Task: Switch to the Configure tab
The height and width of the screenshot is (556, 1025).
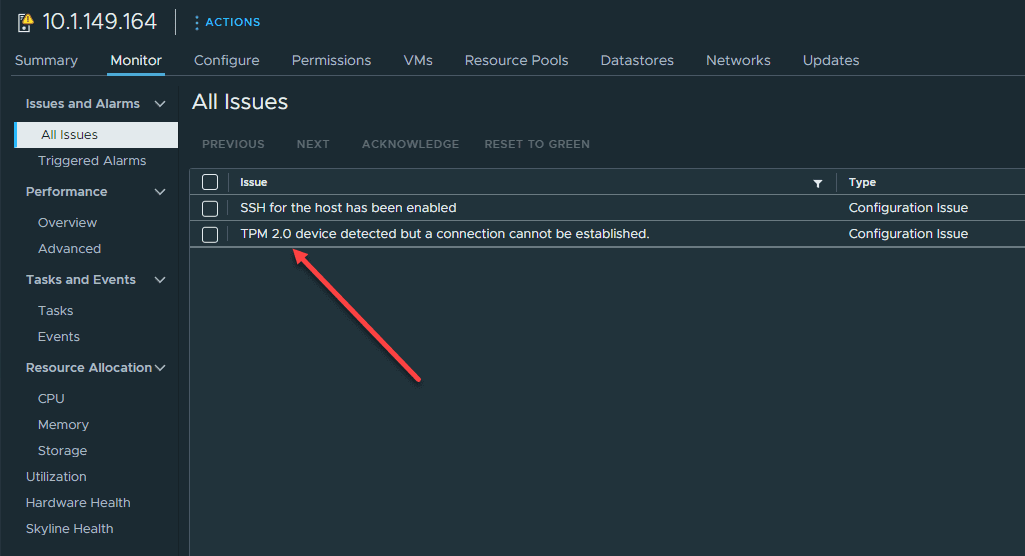Action: tap(227, 60)
